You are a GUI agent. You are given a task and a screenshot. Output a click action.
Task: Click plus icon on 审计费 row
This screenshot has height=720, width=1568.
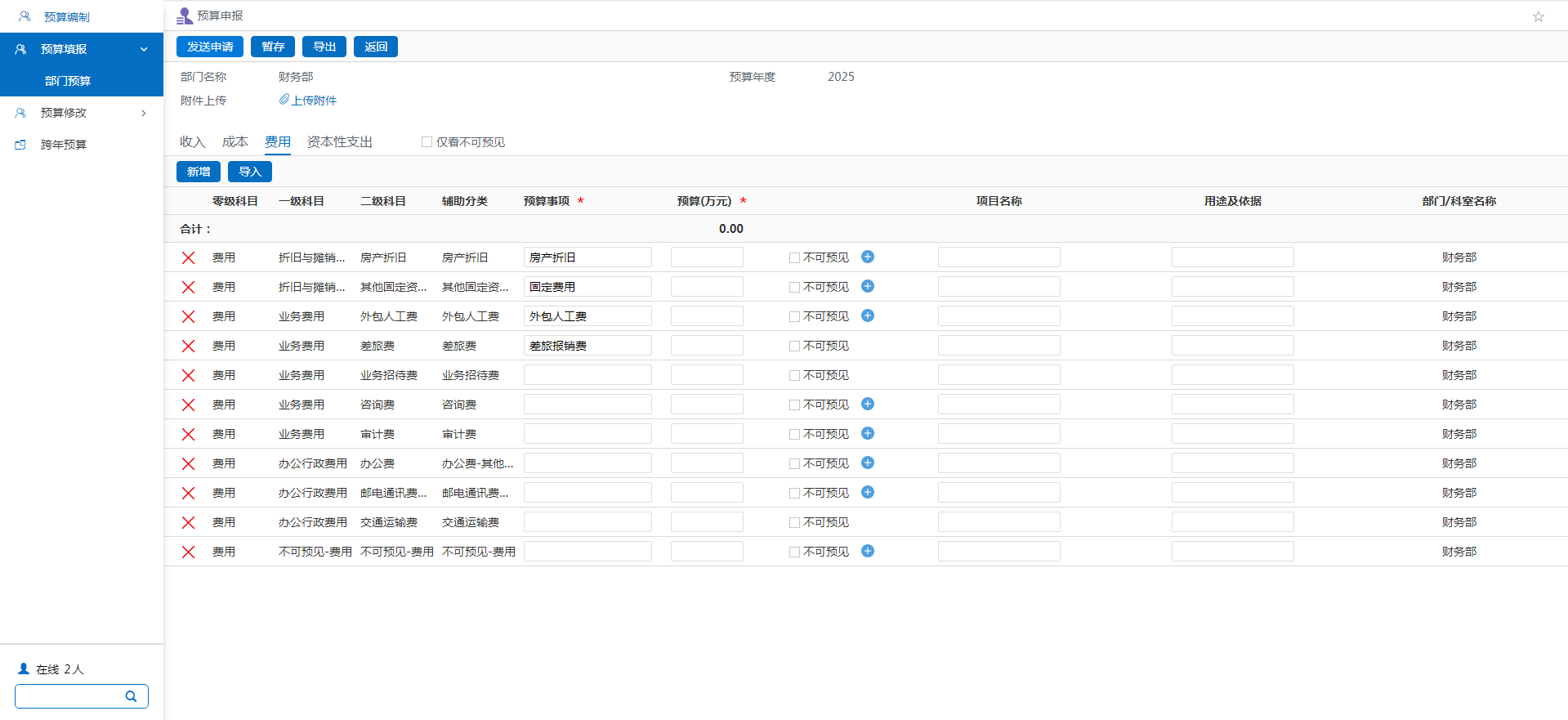868,433
